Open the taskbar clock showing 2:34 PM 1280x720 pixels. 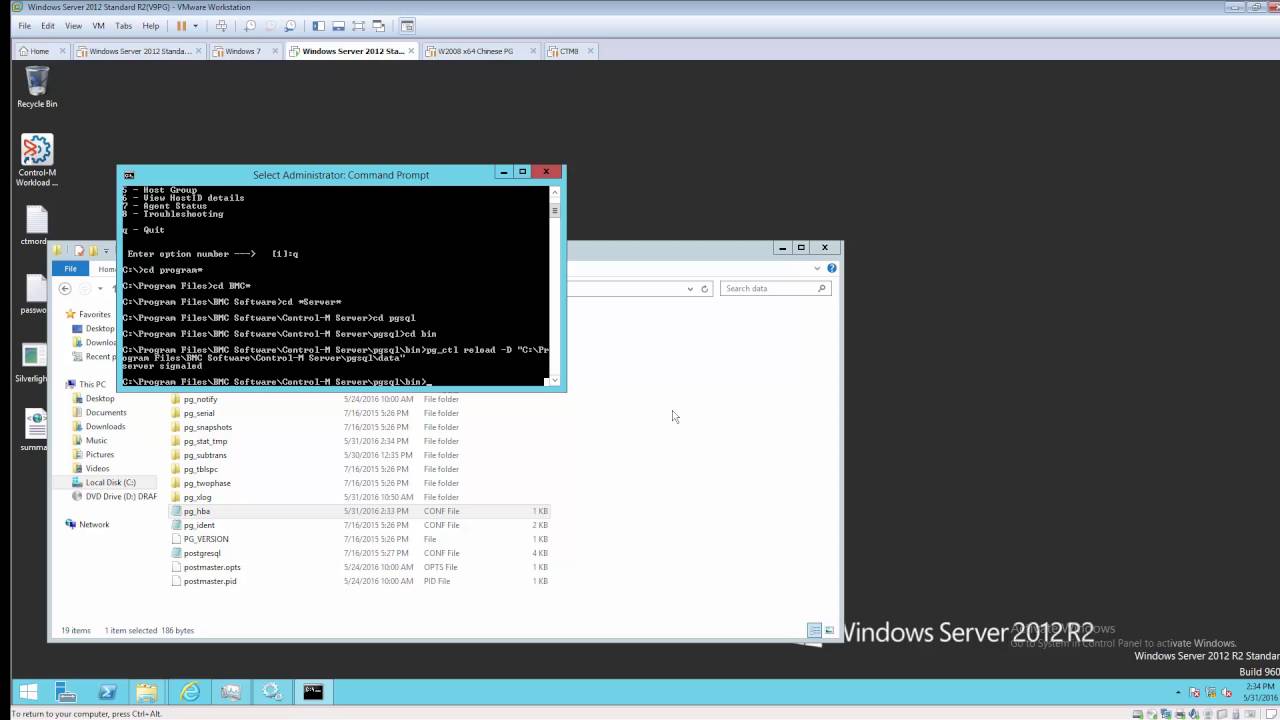(1259, 692)
